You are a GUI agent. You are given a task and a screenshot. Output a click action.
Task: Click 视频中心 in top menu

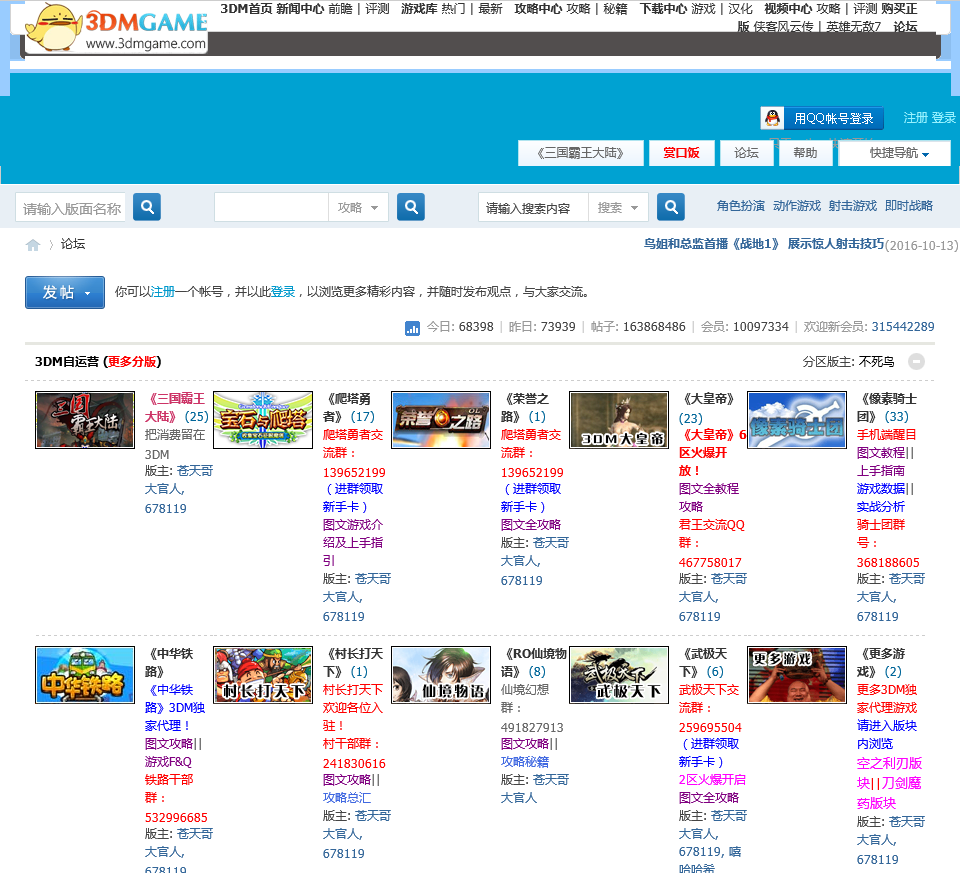(789, 9)
